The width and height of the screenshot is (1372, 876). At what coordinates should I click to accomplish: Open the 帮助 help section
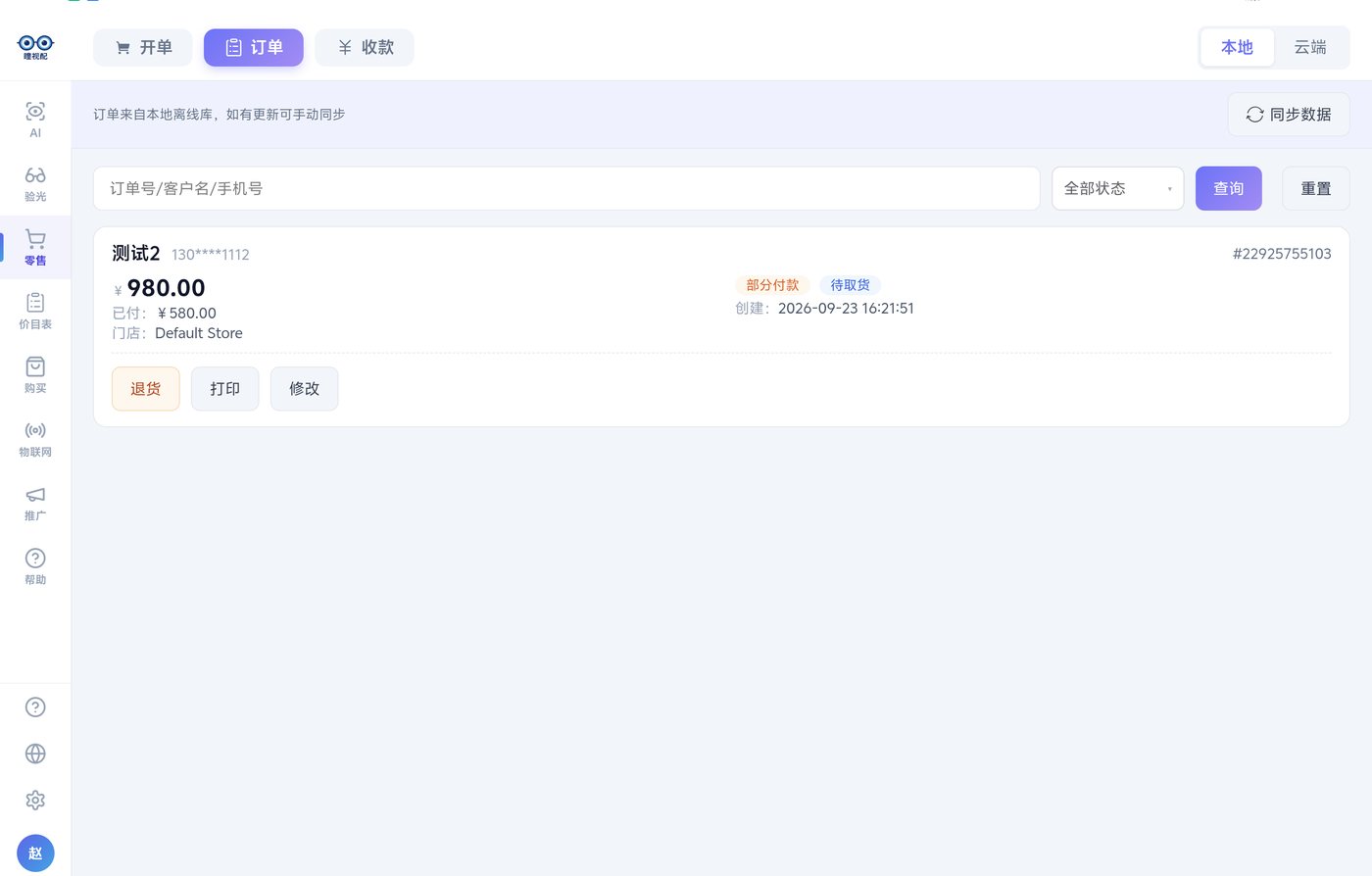click(35, 566)
